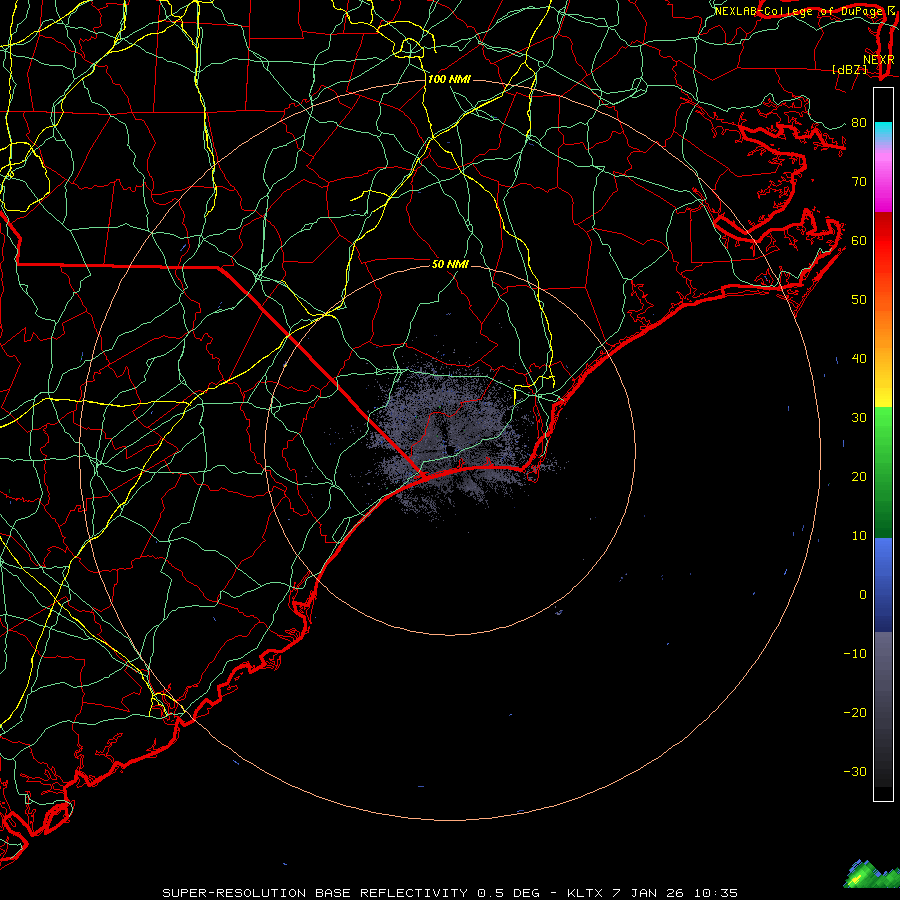
Task: Click the -30 value on the dBZ scale
Action: pyautogui.click(x=855, y=771)
